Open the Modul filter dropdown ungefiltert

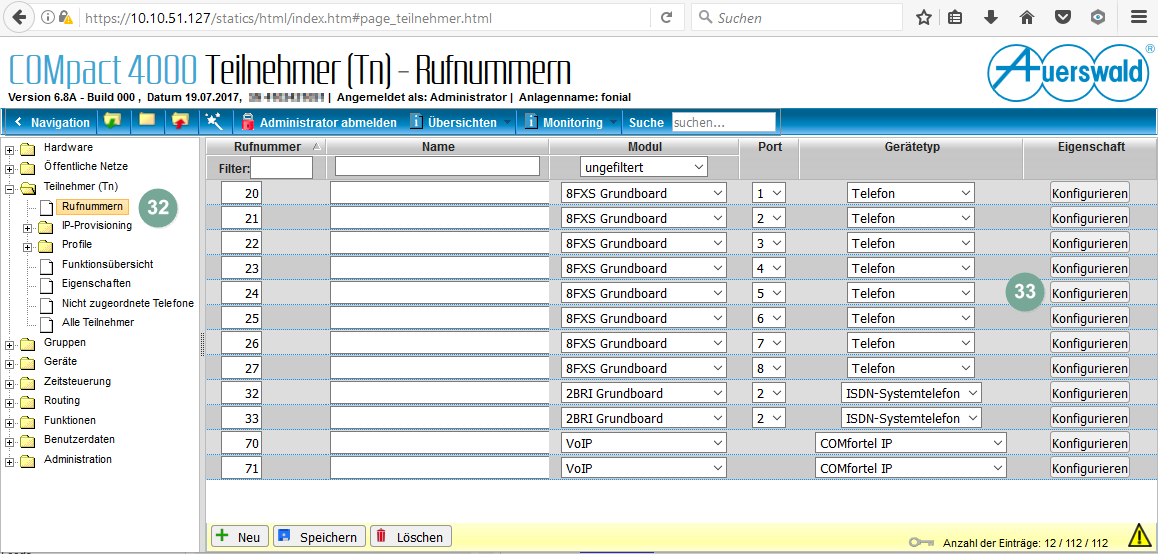pos(644,168)
